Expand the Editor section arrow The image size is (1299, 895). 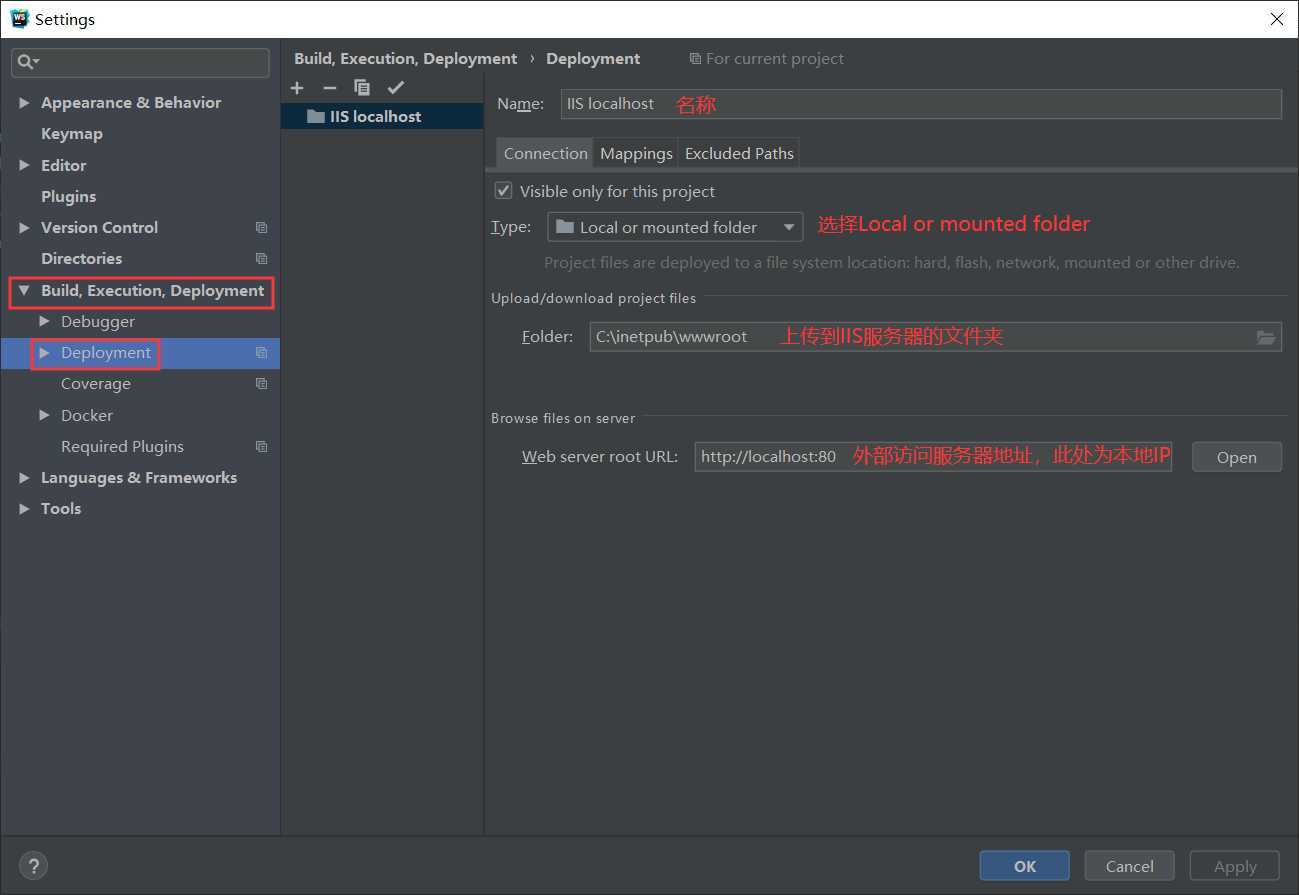pos(25,166)
